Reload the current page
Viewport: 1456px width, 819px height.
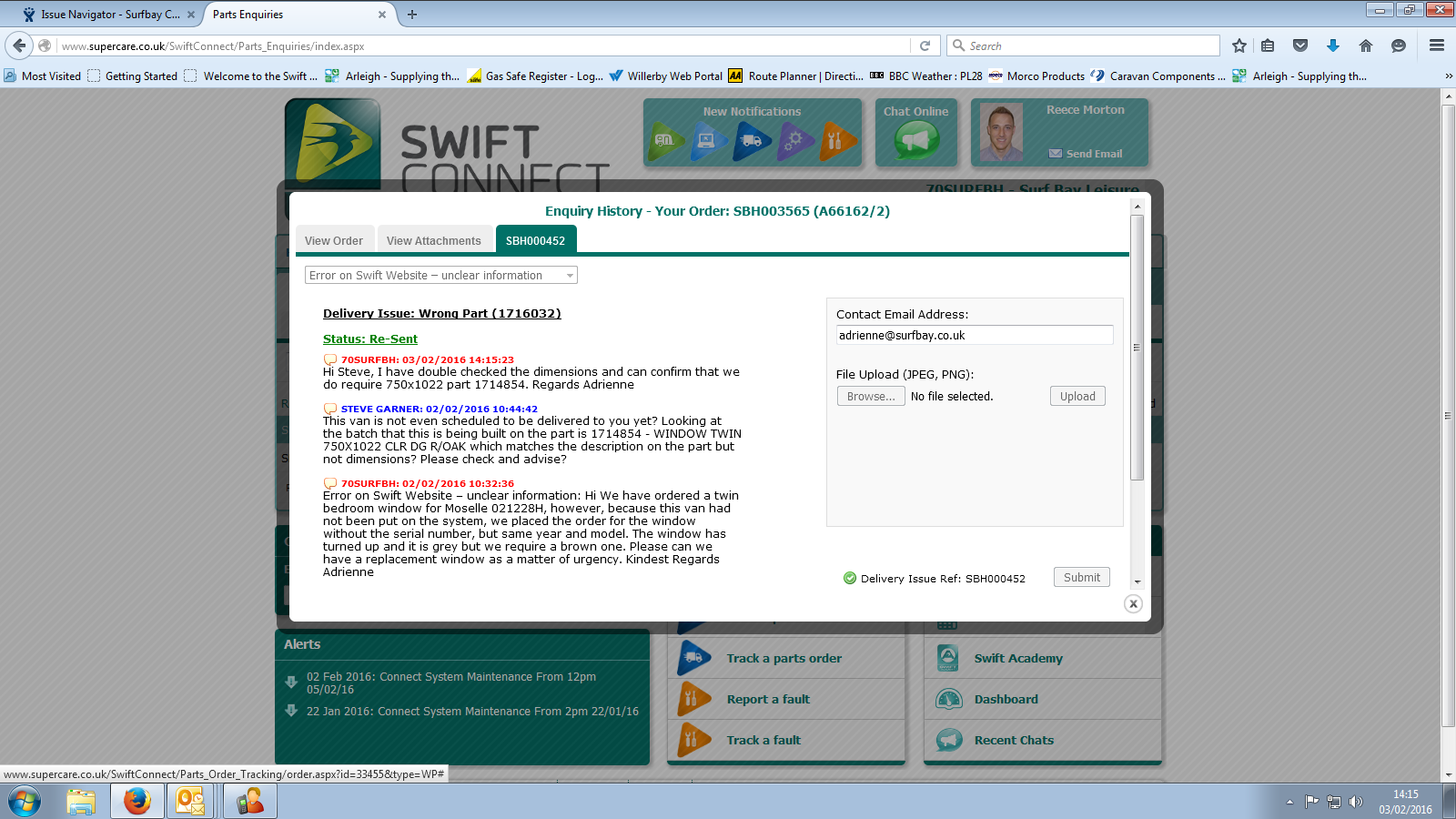point(925,45)
